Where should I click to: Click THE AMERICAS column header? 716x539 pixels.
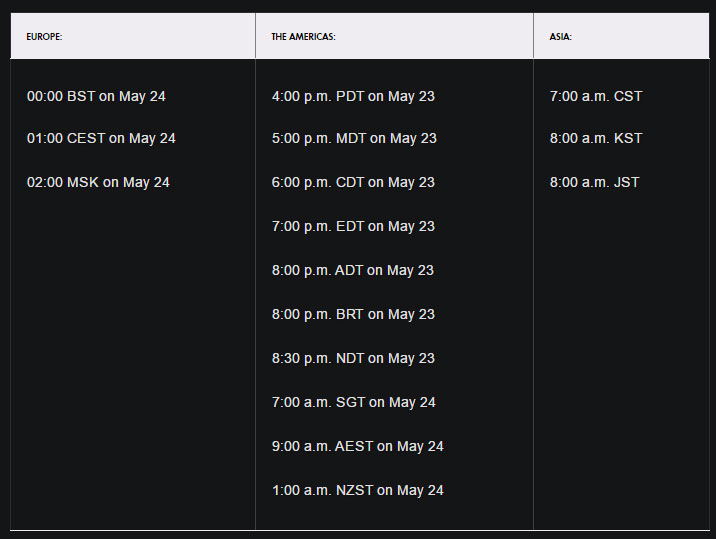pos(303,37)
